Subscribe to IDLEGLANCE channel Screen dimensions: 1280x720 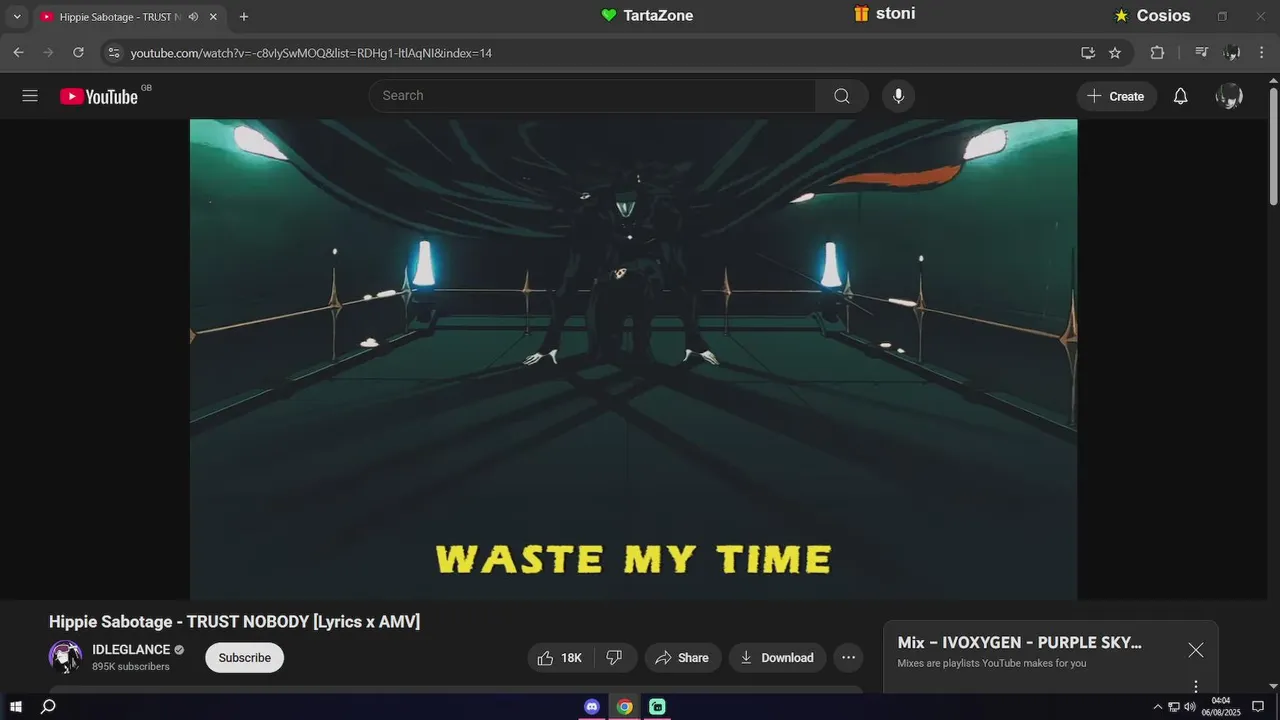point(245,658)
